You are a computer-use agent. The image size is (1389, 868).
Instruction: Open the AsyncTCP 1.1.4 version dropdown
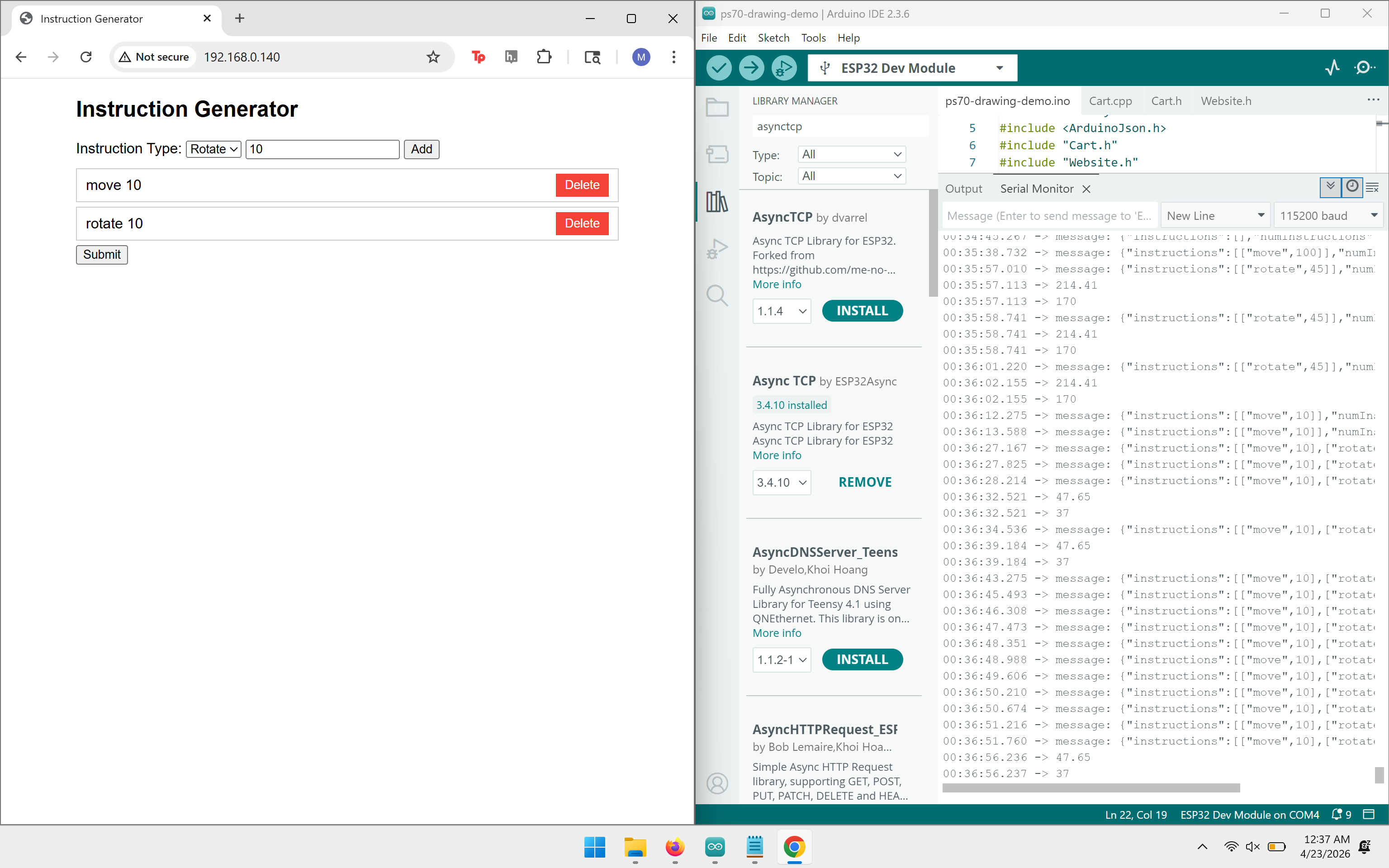click(782, 311)
